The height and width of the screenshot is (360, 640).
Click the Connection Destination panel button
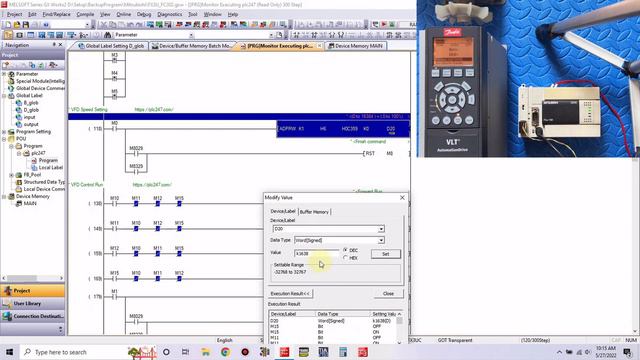coord(32,316)
